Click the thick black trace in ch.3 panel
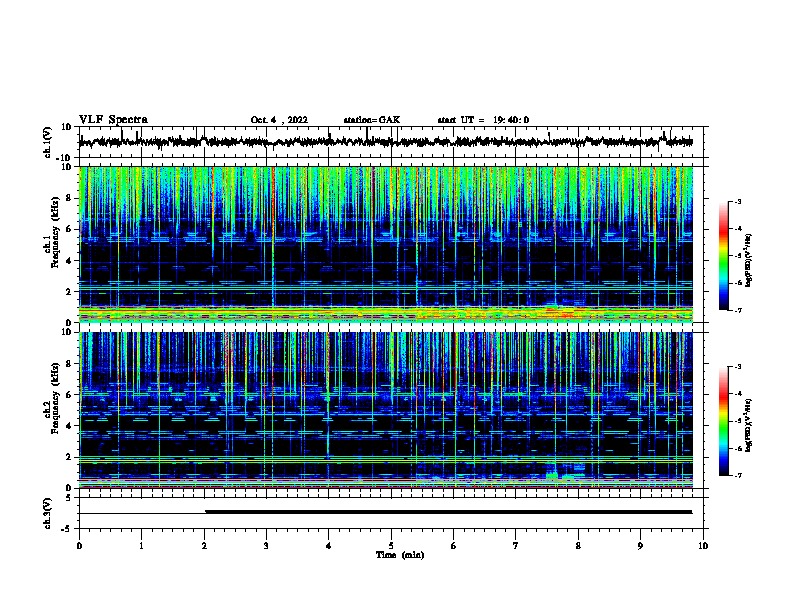Image resolution: width=792 pixels, height=612 pixels. point(449,512)
